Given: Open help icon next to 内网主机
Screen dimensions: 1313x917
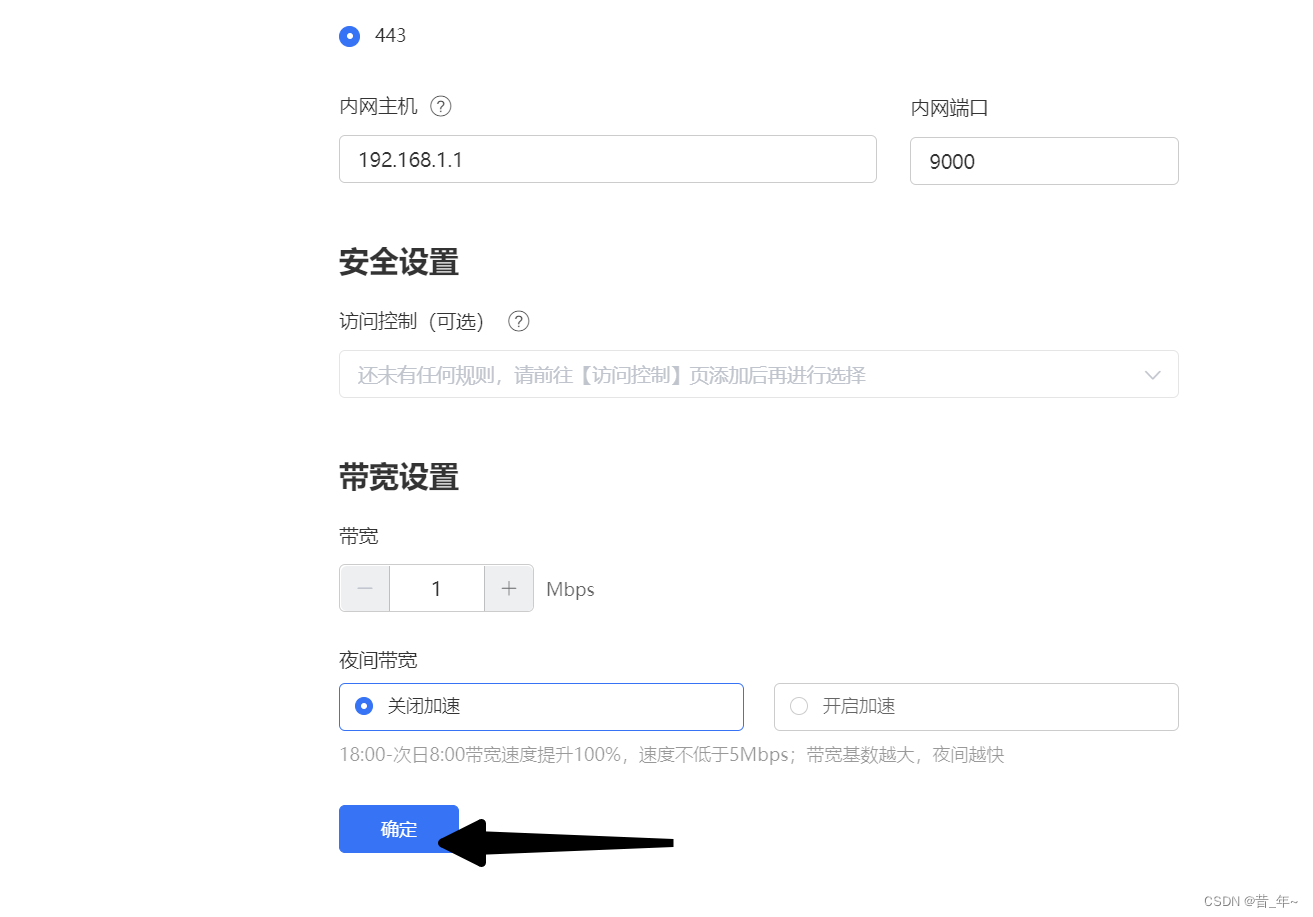Looking at the screenshot, I should (x=441, y=106).
